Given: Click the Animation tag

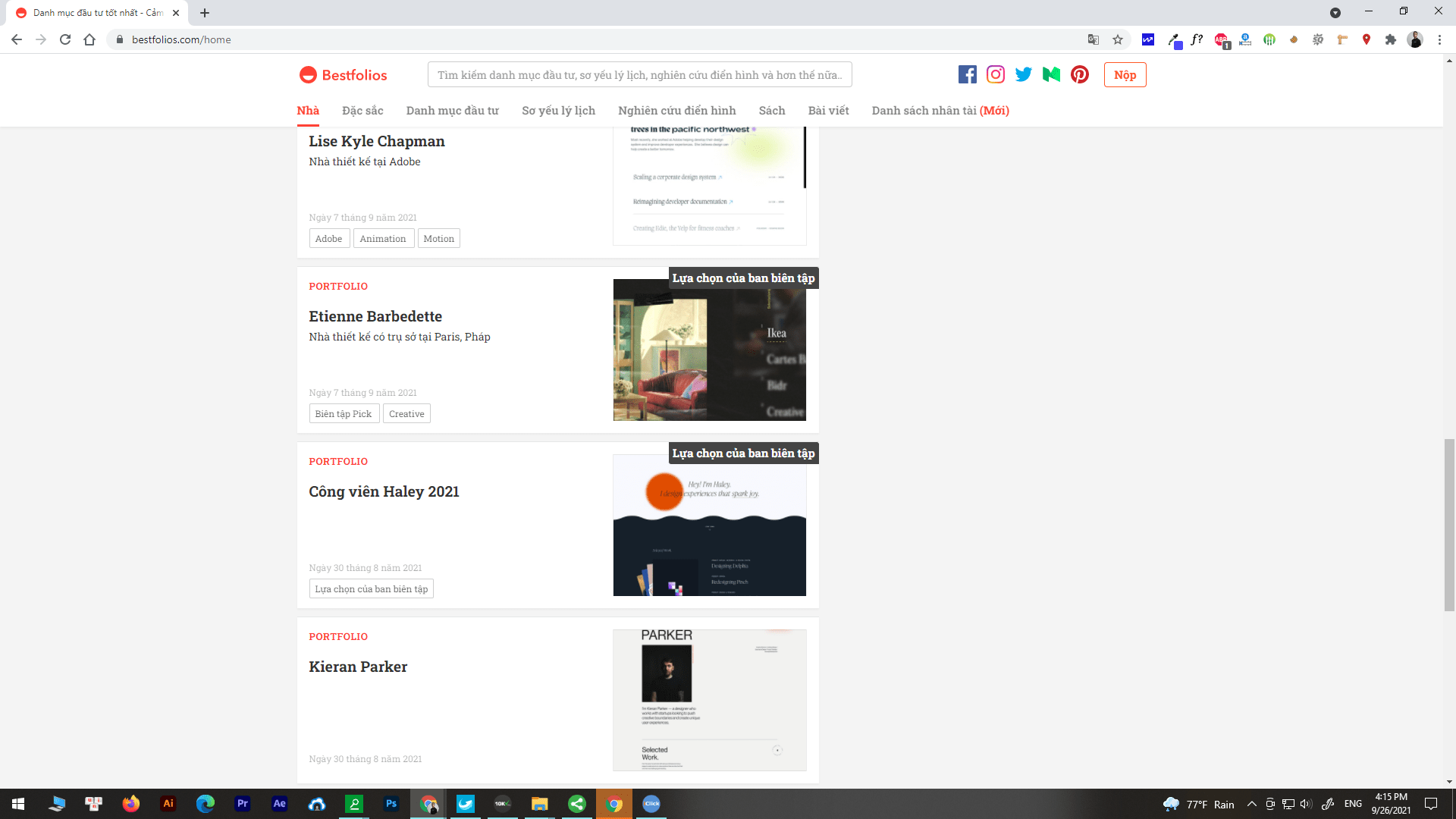Looking at the screenshot, I should 383,238.
